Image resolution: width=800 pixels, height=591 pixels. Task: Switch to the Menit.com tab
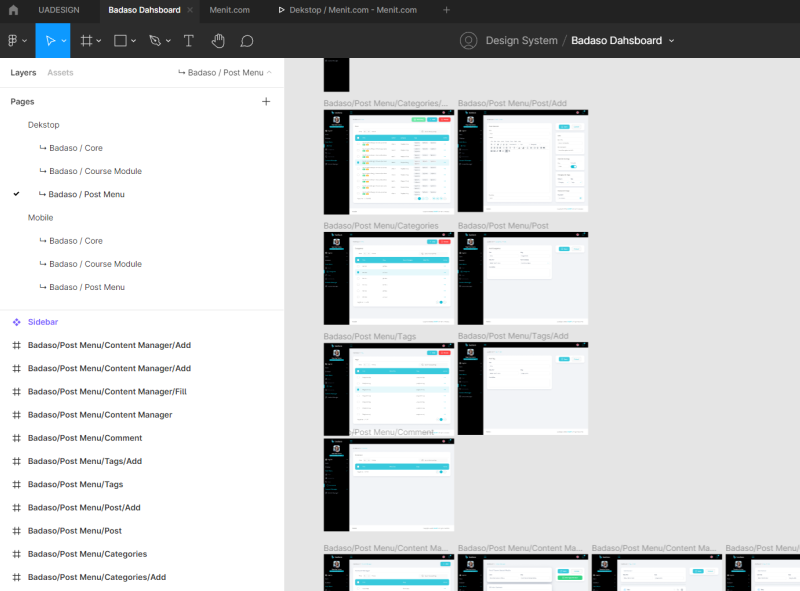(x=229, y=10)
